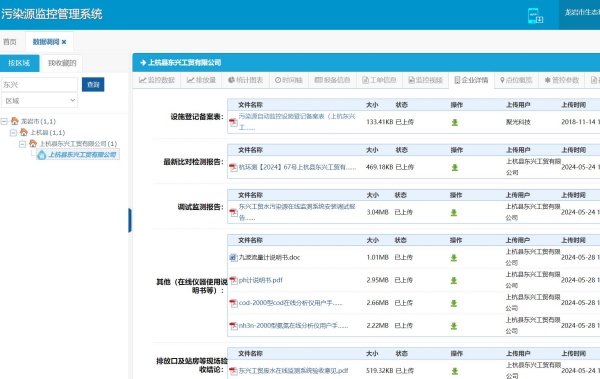Open the 杭环测【2024】67号 report link
The width and height of the screenshot is (600, 379).
tap(297, 167)
